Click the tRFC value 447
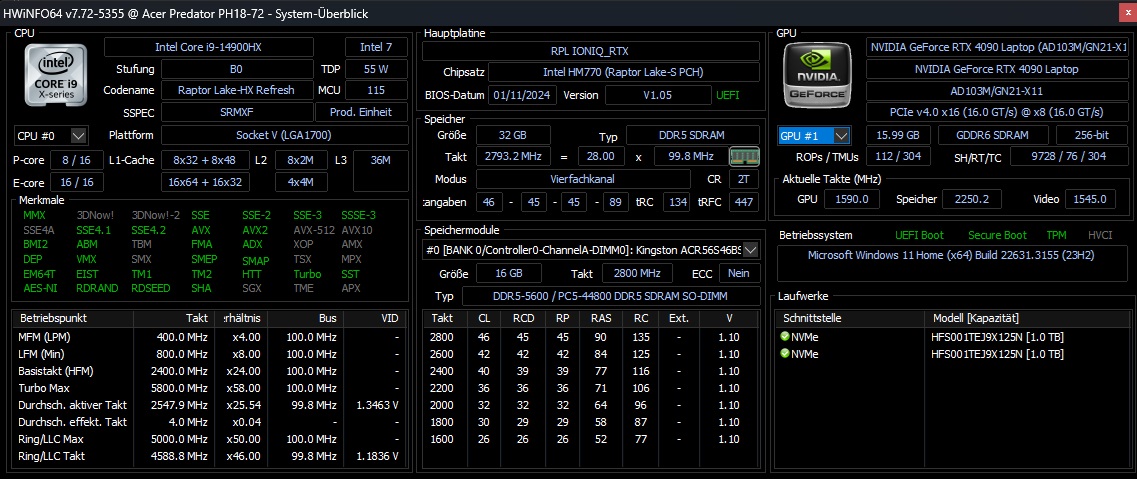This screenshot has height=479, width=1137. 744,202
